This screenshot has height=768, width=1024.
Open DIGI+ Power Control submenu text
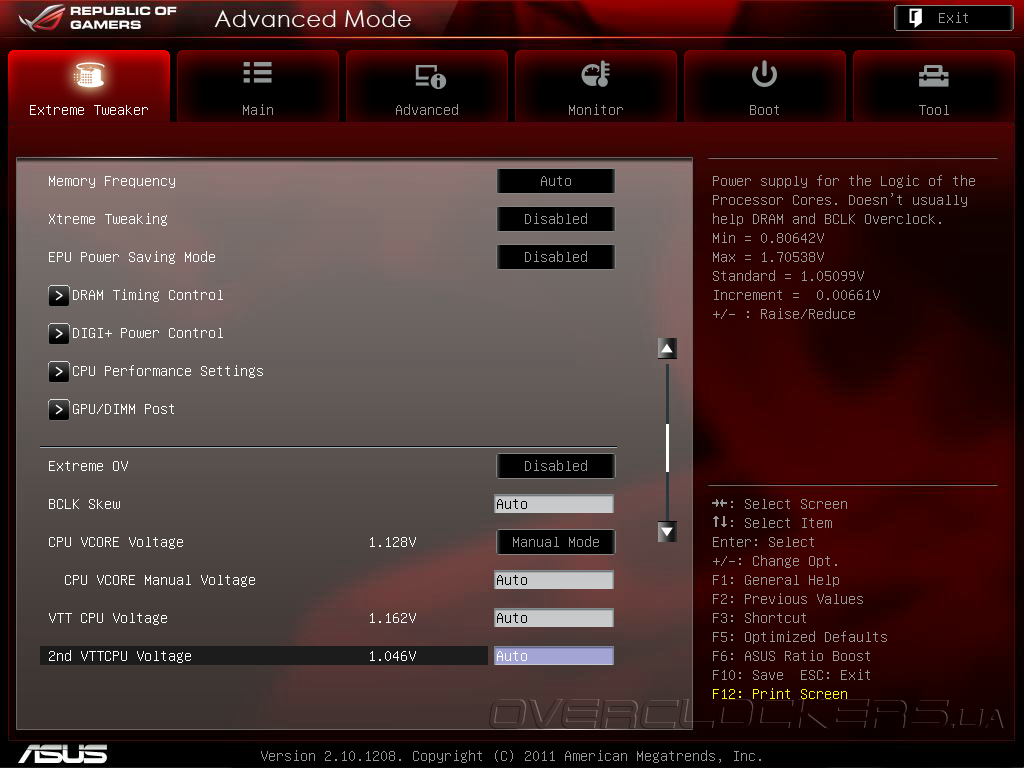pyautogui.click(x=148, y=333)
